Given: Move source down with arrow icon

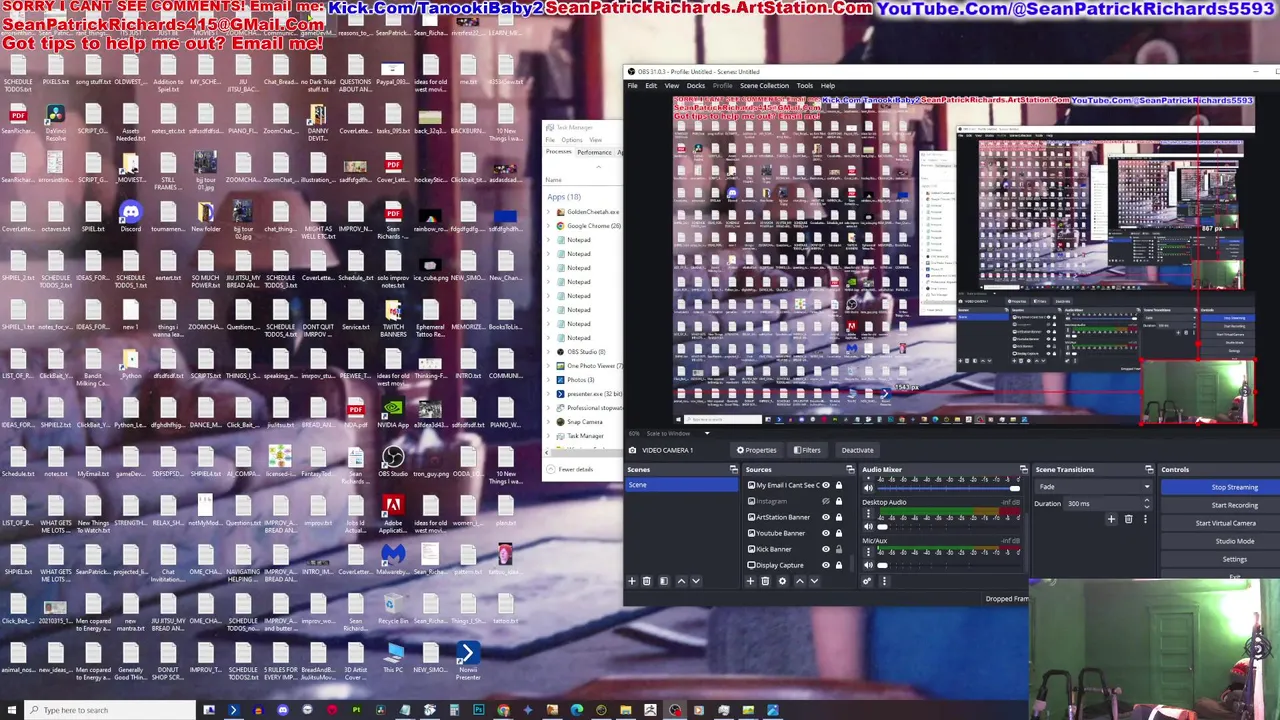Looking at the screenshot, I should 814,581.
